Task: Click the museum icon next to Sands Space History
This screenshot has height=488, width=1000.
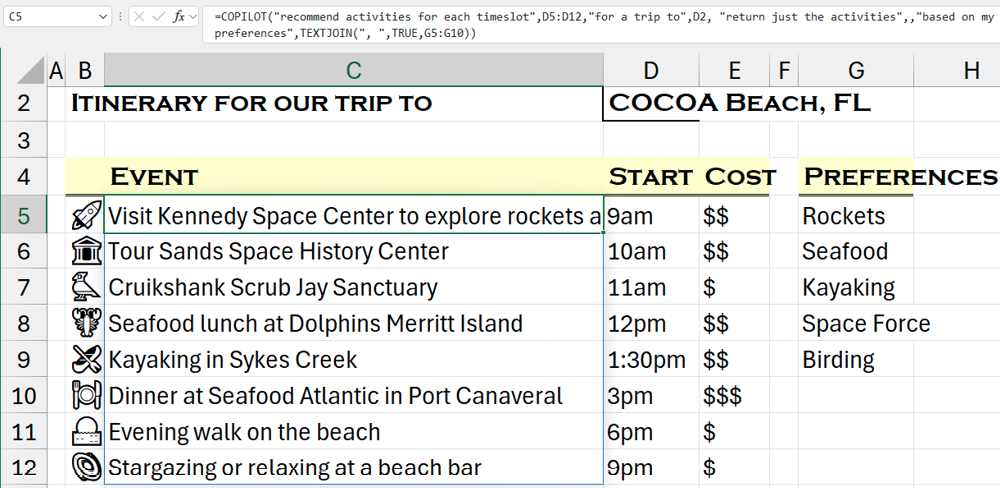Action: (x=87, y=252)
